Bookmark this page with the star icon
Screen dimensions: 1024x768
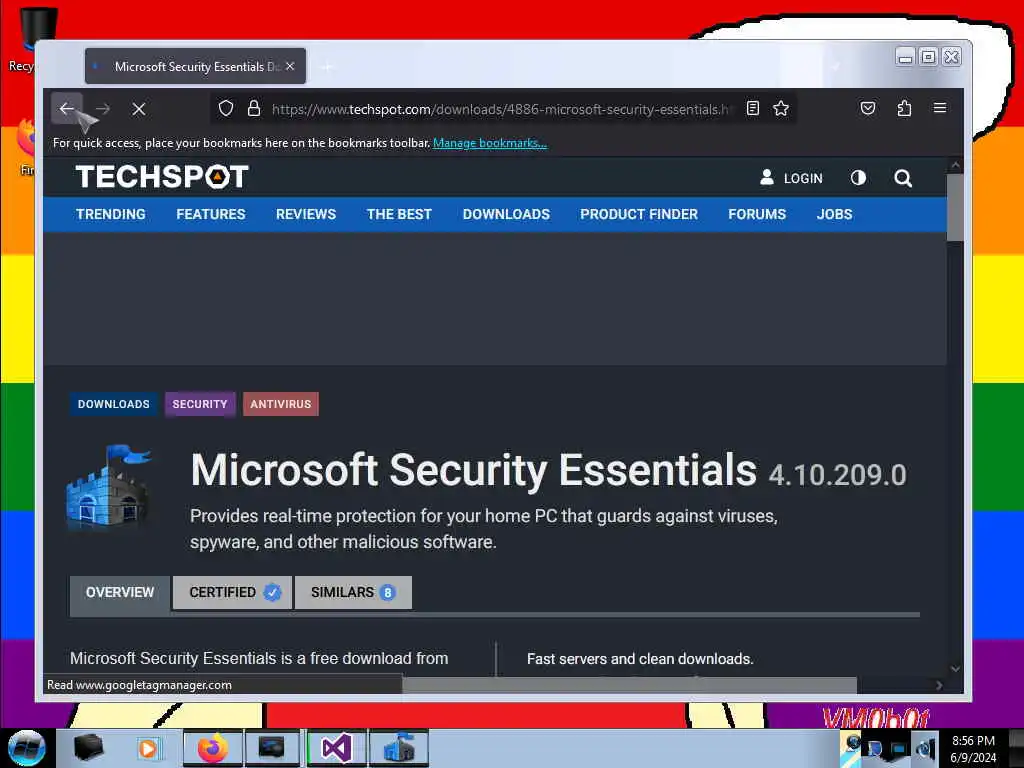coord(781,108)
